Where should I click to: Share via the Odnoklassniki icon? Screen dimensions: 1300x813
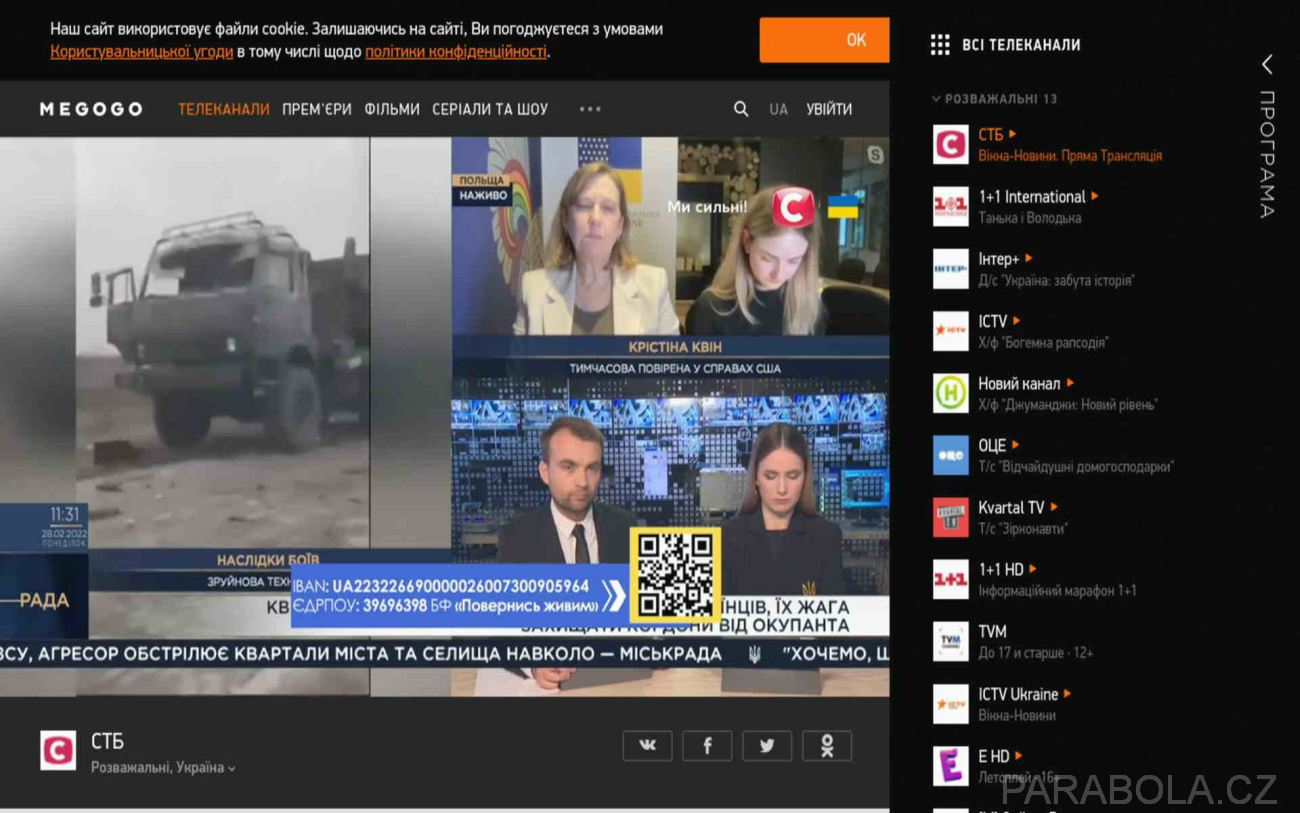pos(827,745)
